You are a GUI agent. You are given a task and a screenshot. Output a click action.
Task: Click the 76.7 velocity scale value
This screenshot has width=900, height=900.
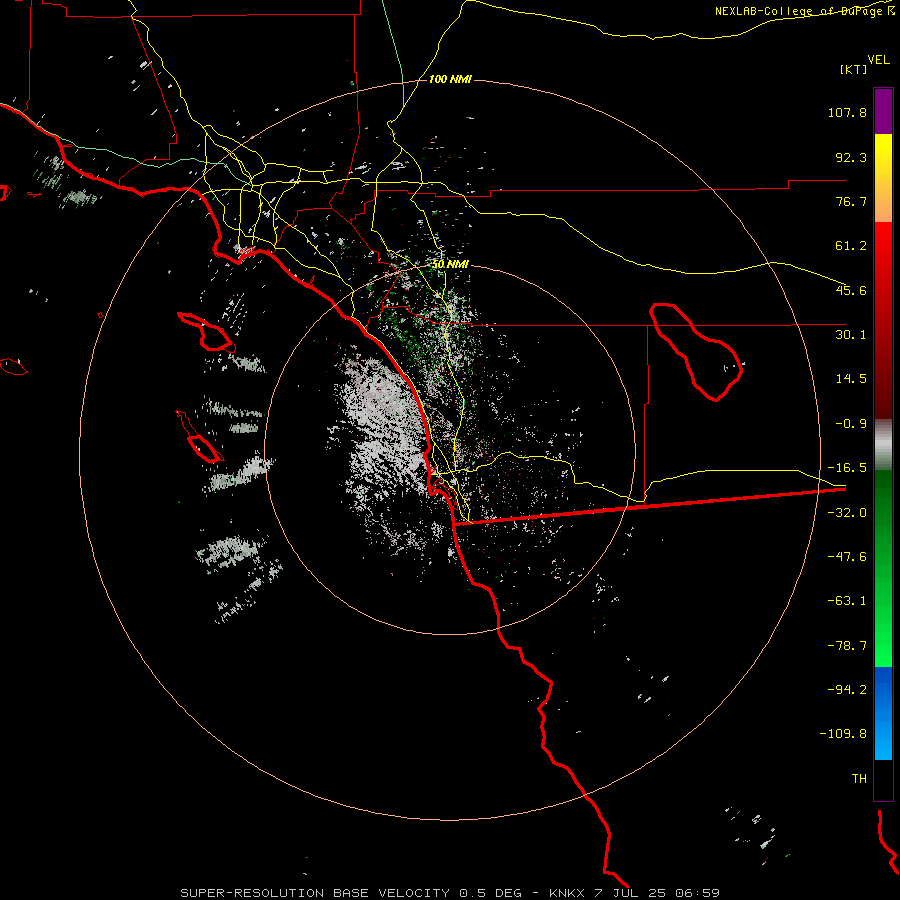click(x=851, y=201)
